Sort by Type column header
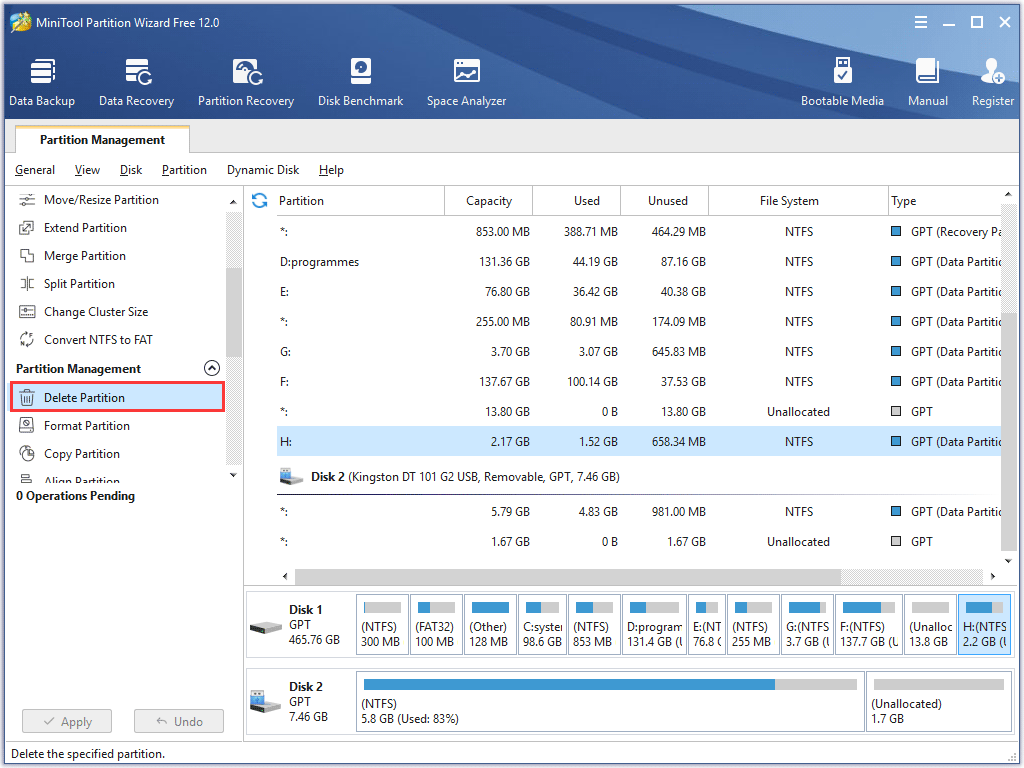The width and height of the screenshot is (1024, 768). tap(944, 200)
